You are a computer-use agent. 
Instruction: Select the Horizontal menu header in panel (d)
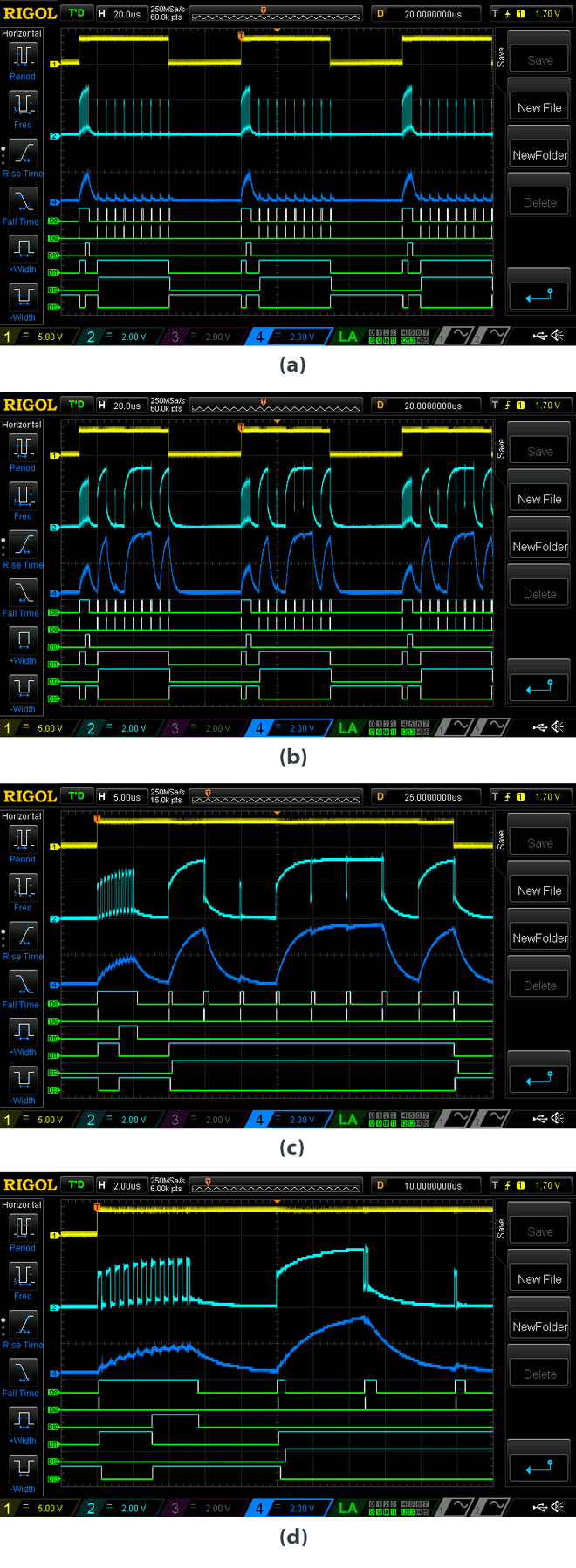coord(22,1204)
